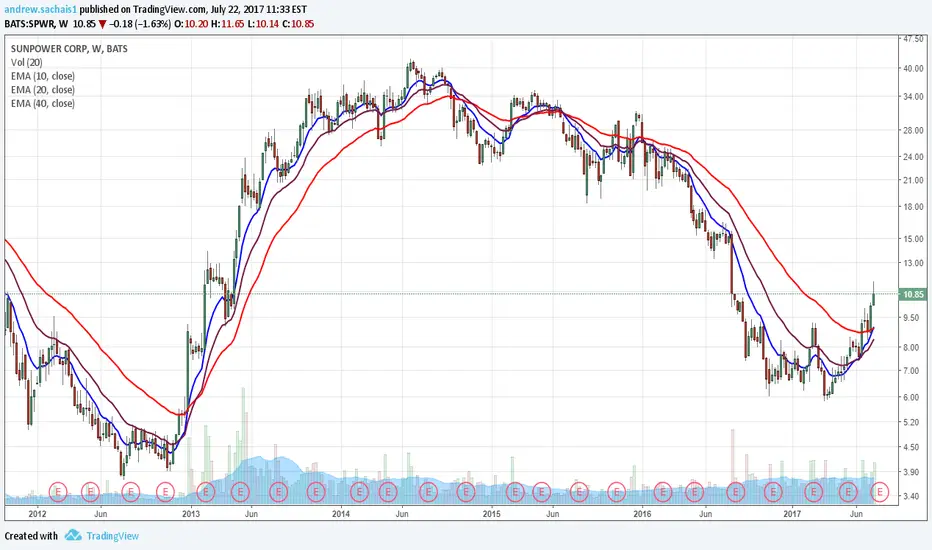Click the 3.40 price axis label
The height and width of the screenshot is (550, 932).
(911, 496)
